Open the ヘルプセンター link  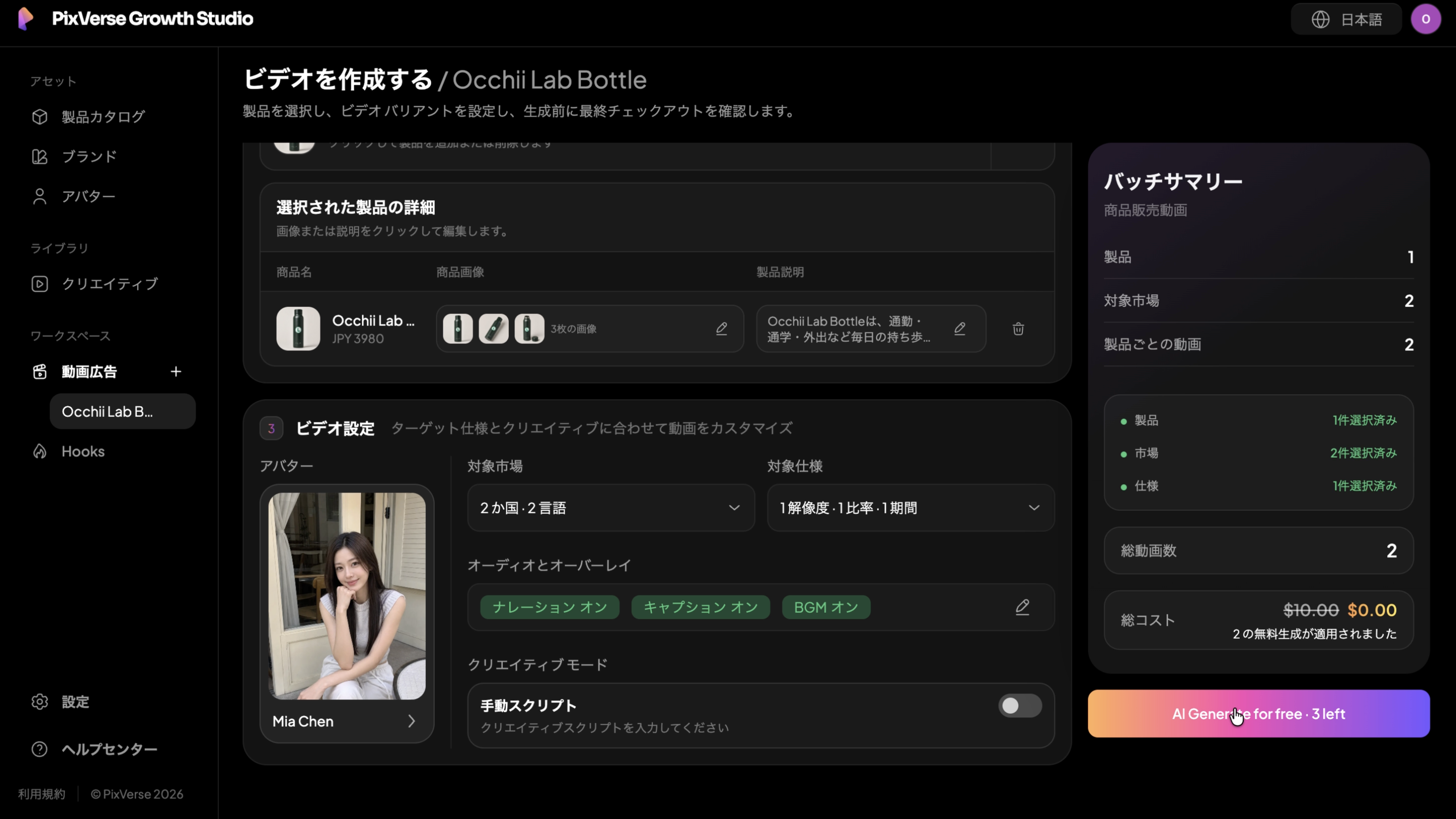click(x=111, y=749)
